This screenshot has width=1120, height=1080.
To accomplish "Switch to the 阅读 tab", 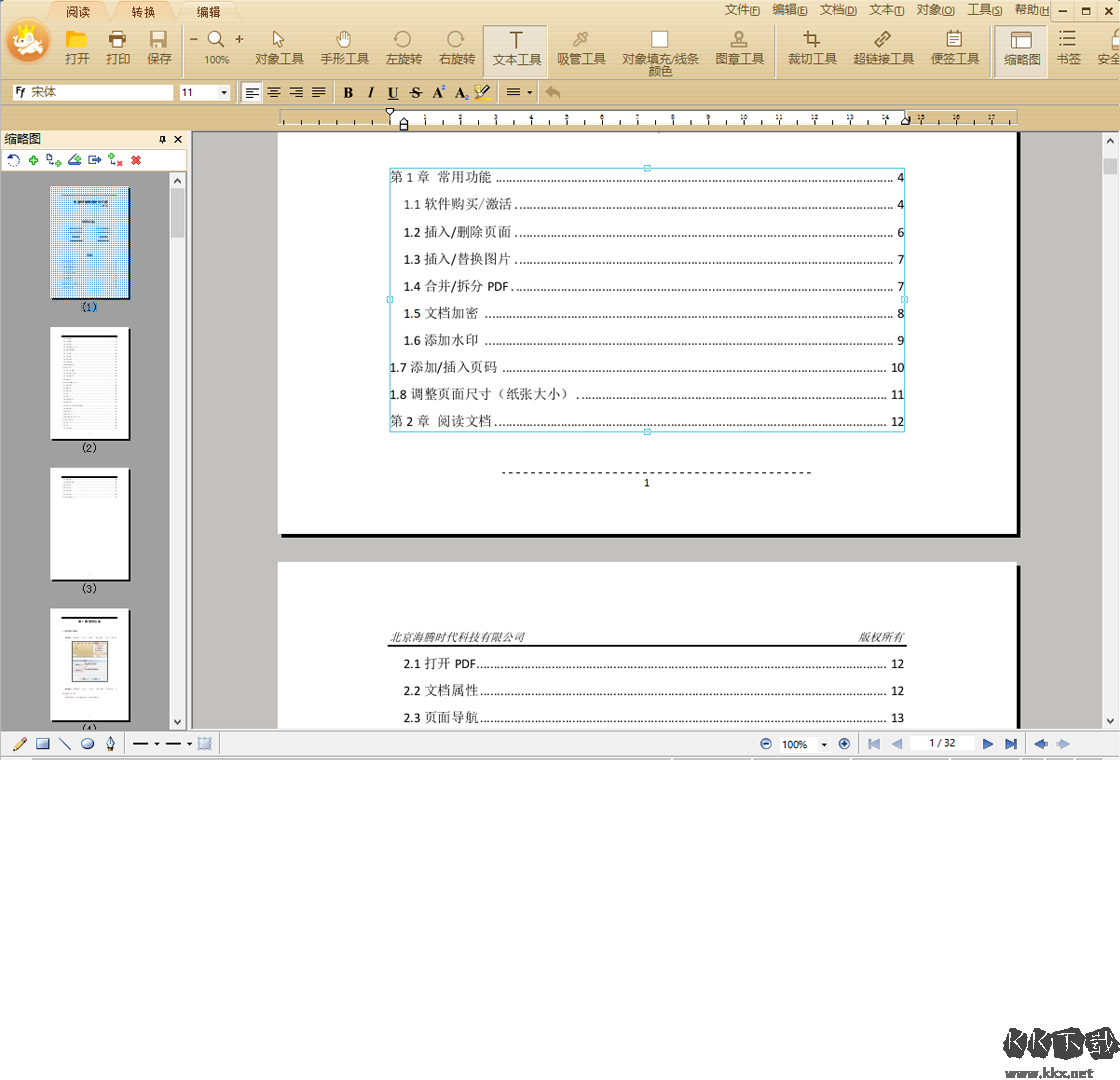I will click(78, 12).
